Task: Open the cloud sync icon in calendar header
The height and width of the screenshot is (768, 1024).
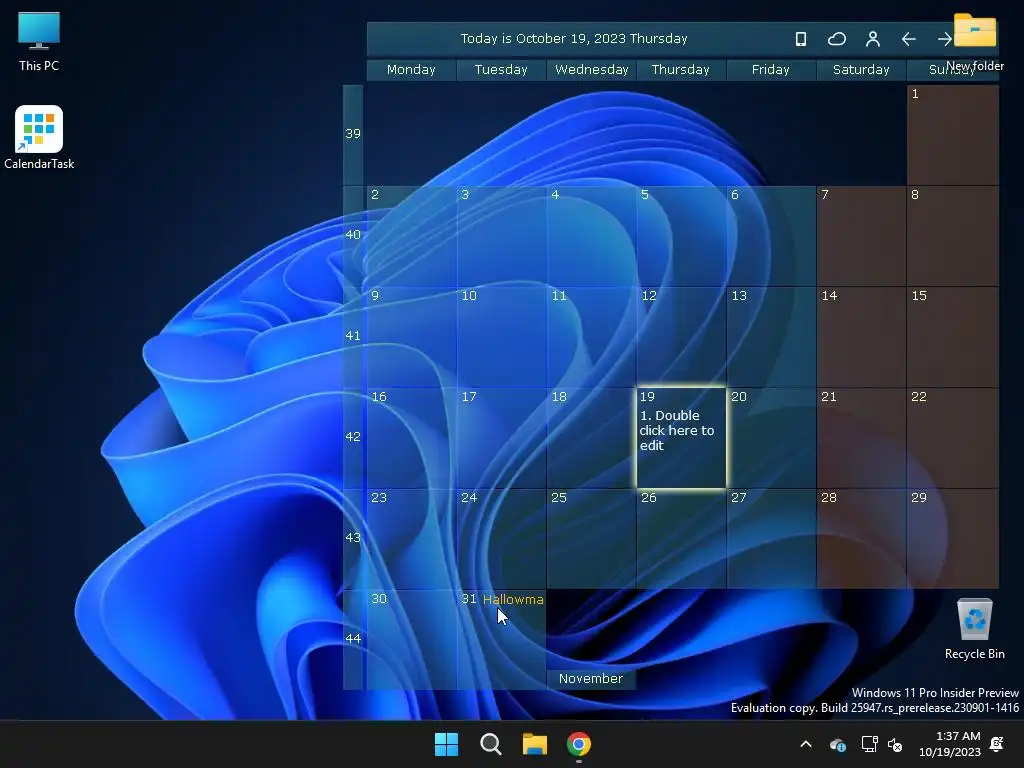Action: point(837,39)
